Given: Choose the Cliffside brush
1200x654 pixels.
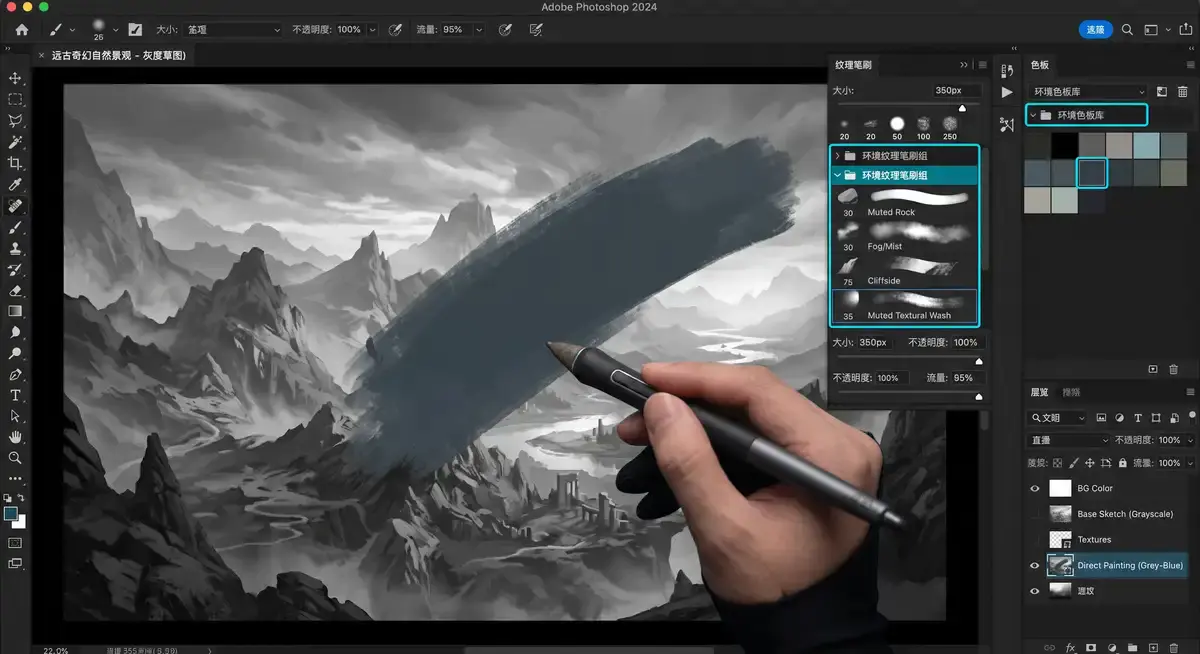Looking at the screenshot, I should coord(904,270).
